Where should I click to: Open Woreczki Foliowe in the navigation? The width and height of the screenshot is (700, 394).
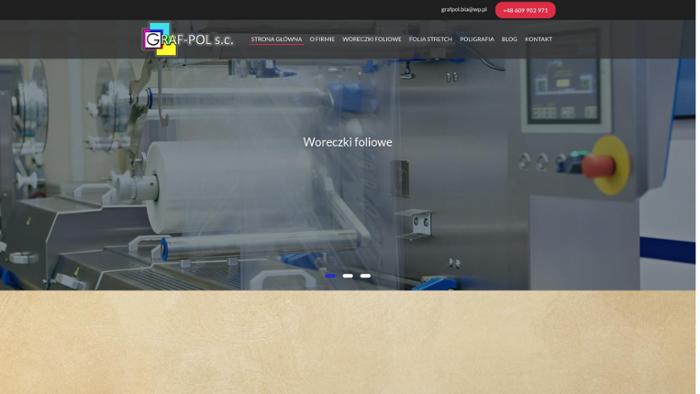click(371, 39)
